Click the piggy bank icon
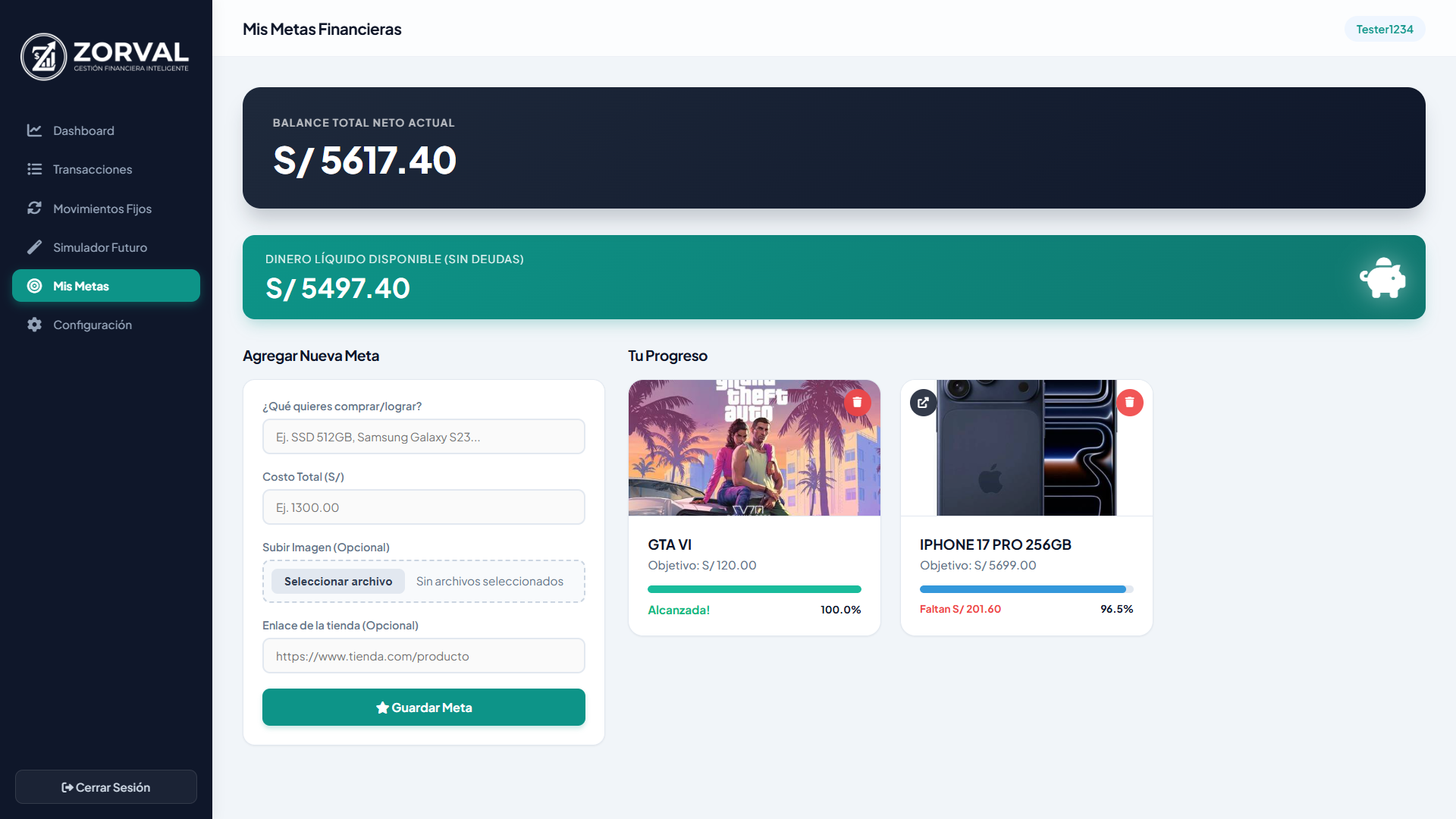1456x819 pixels. [1382, 278]
